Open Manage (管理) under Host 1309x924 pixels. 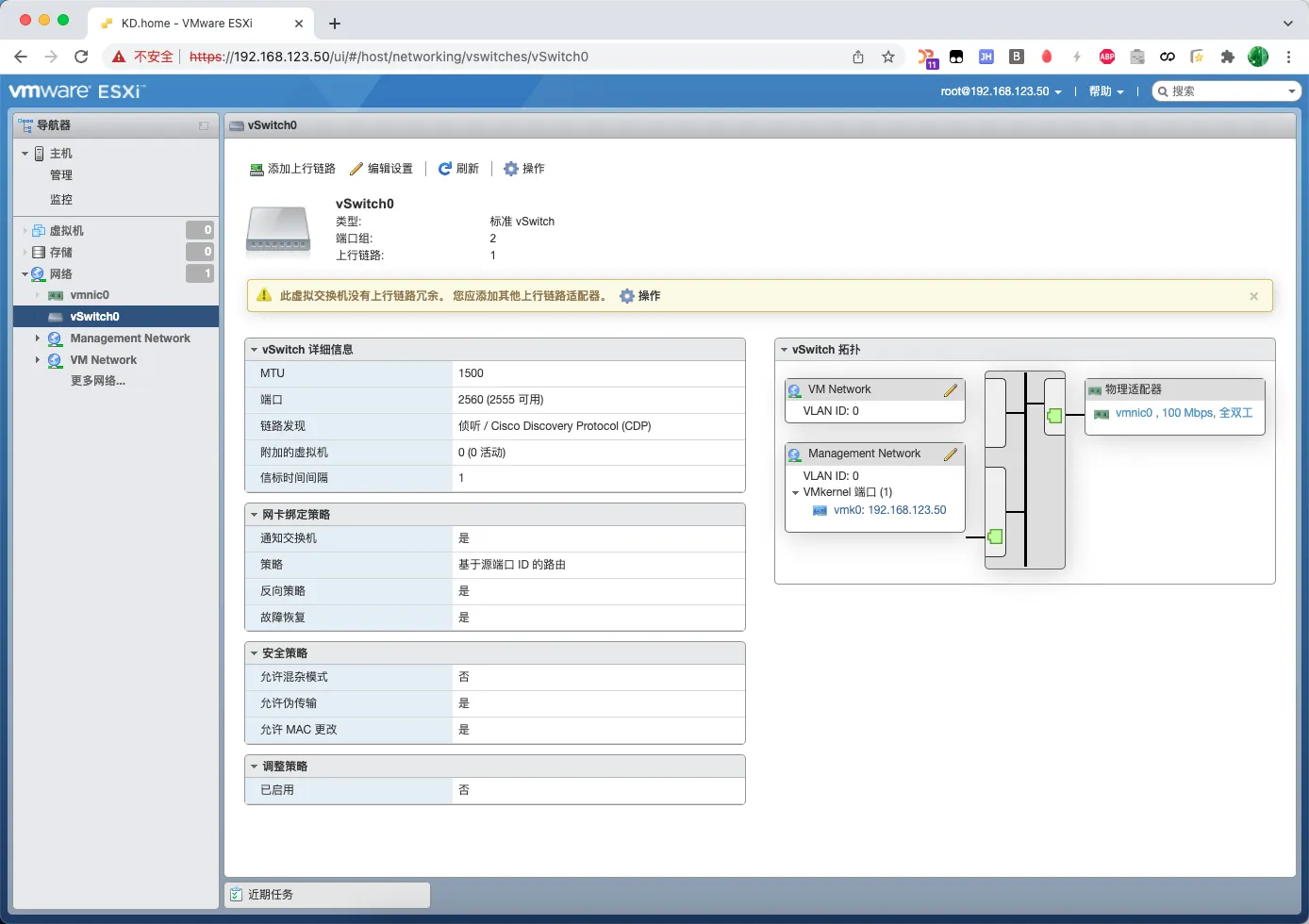[x=61, y=175]
